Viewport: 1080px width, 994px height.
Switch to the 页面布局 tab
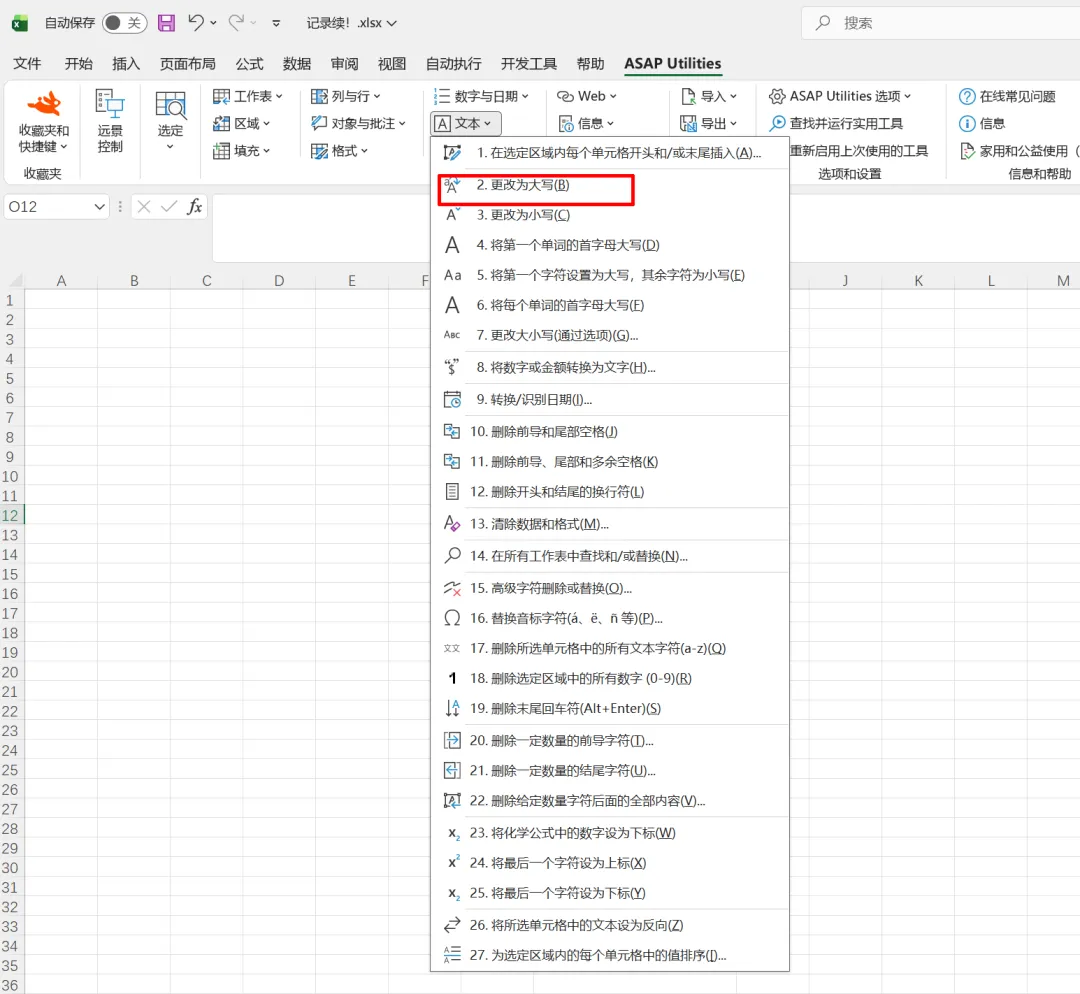click(x=187, y=63)
